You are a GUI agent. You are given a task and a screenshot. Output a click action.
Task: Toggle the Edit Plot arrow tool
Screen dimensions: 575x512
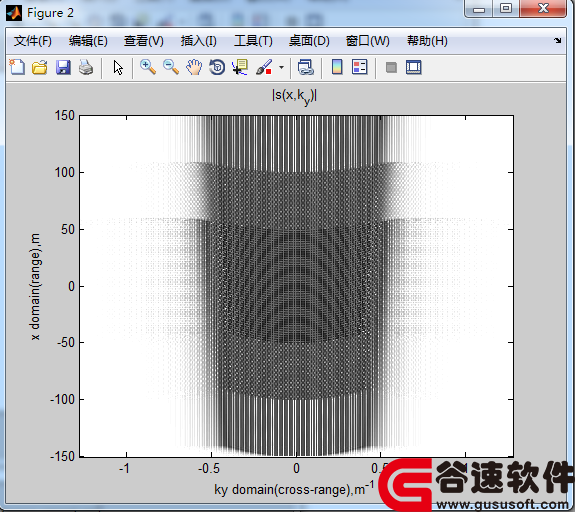(118, 68)
